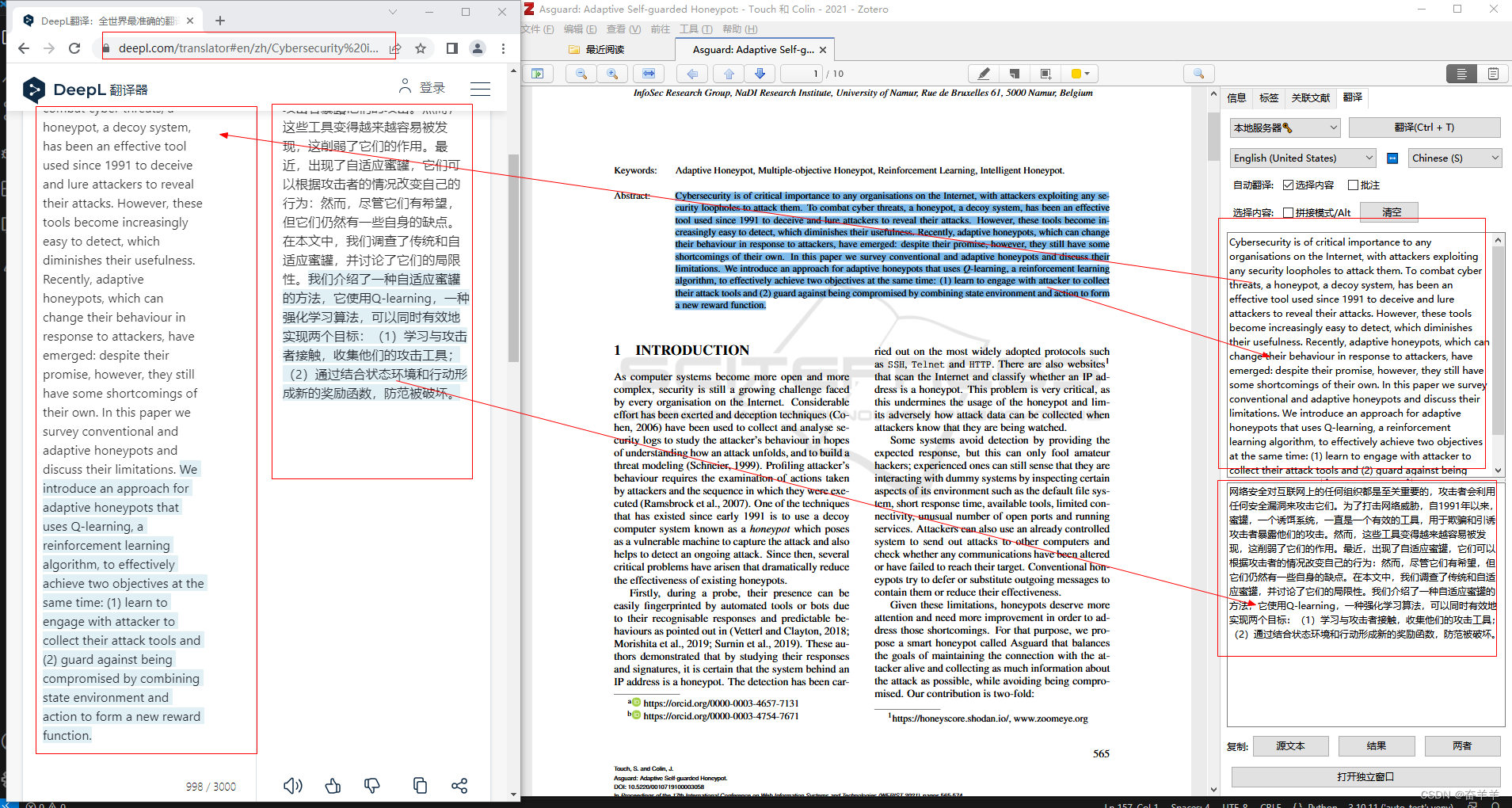This screenshot has height=808, width=1512.
Task: Open the 编辑 (E) menu in Zotero
Action: [580, 29]
